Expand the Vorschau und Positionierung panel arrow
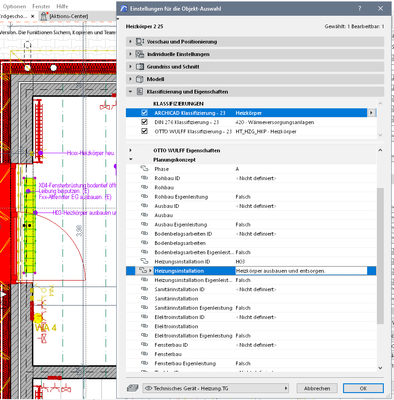The width and height of the screenshot is (394, 400). 130,42
